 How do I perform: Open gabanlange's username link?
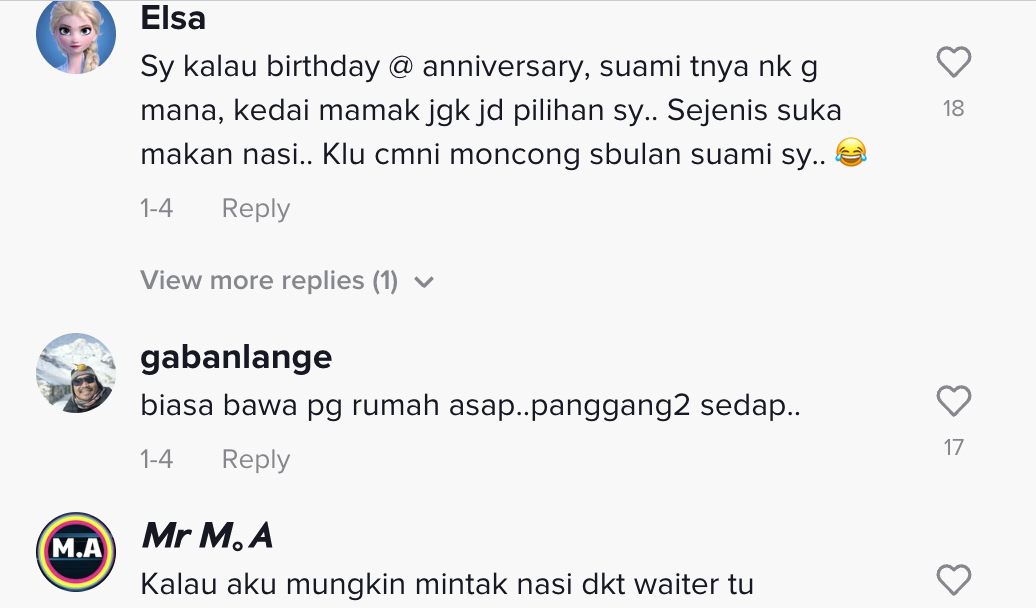pos(236,356)
